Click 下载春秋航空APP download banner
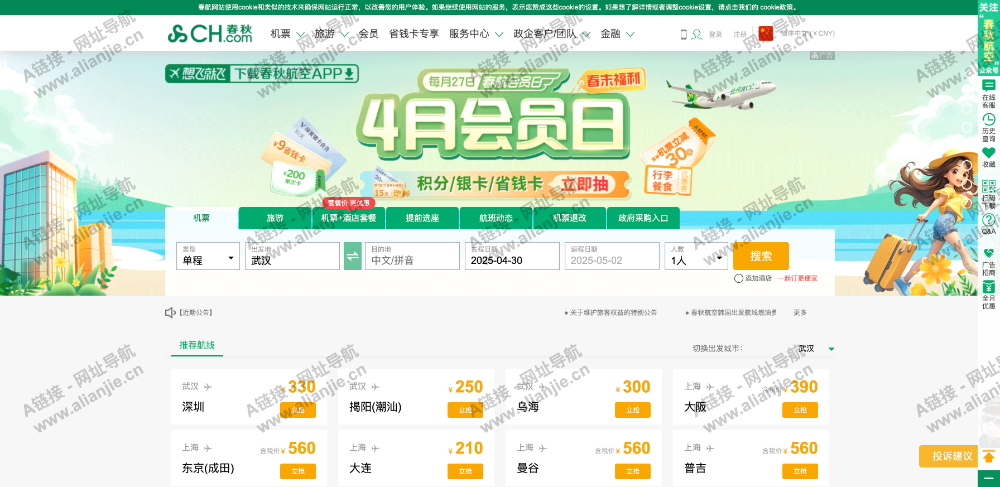The image size is (1000, 487). 261,74
